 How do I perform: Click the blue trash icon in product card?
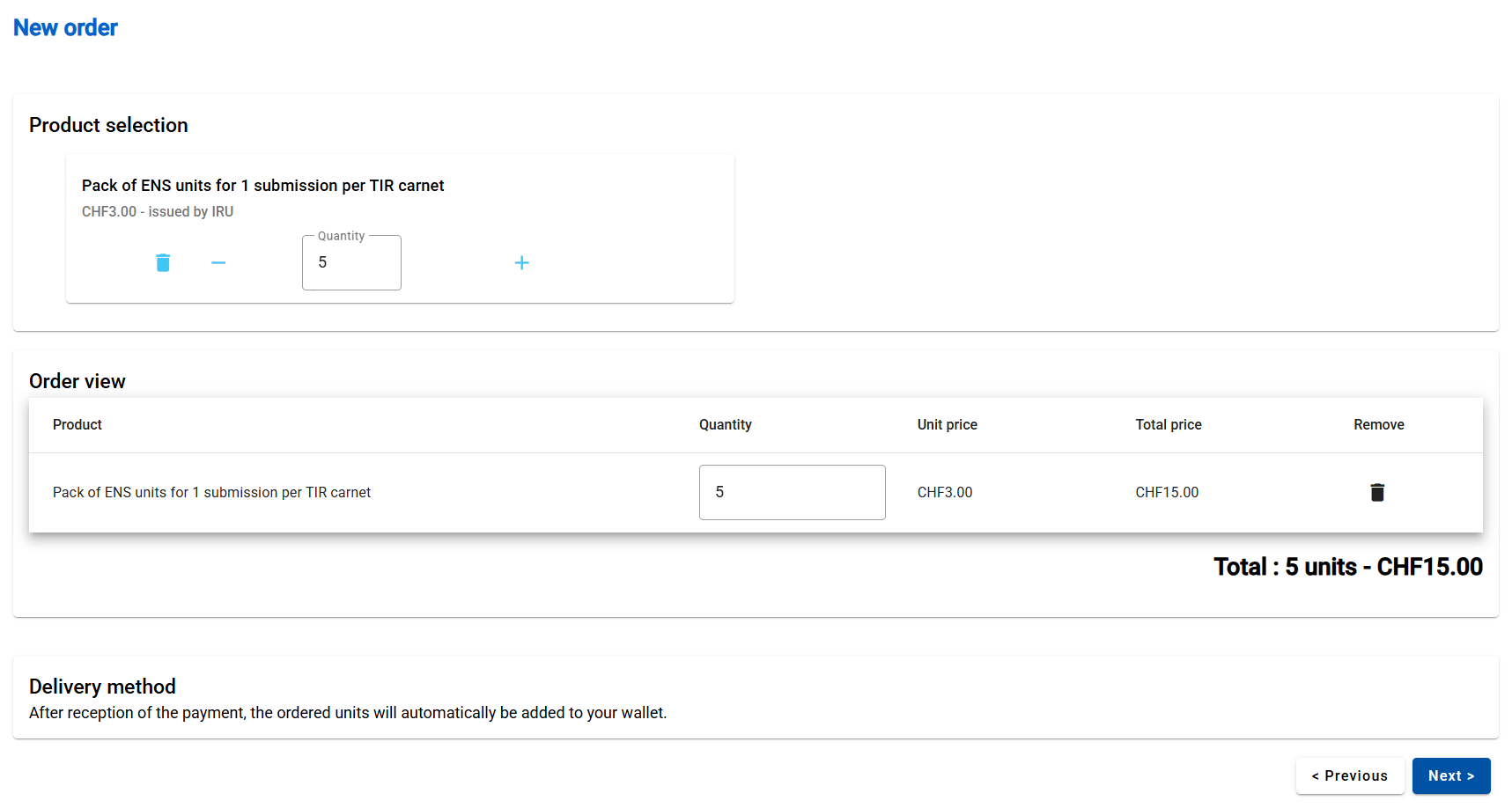(x=163, y=263)
